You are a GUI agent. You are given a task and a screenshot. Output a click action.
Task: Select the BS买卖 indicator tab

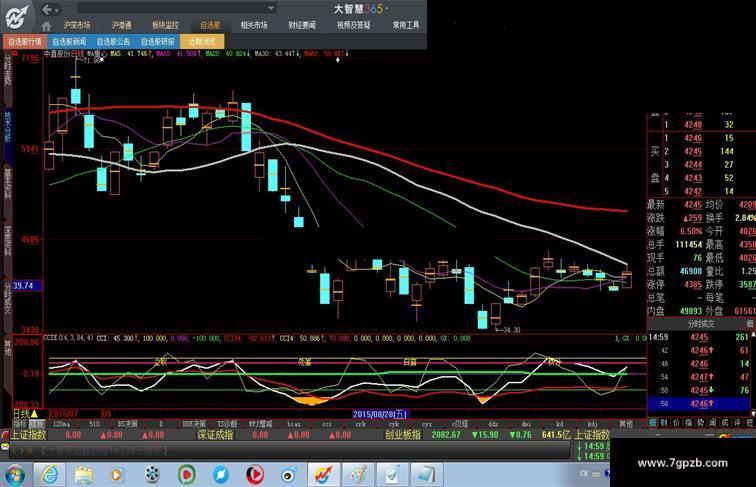coord(128,424)
